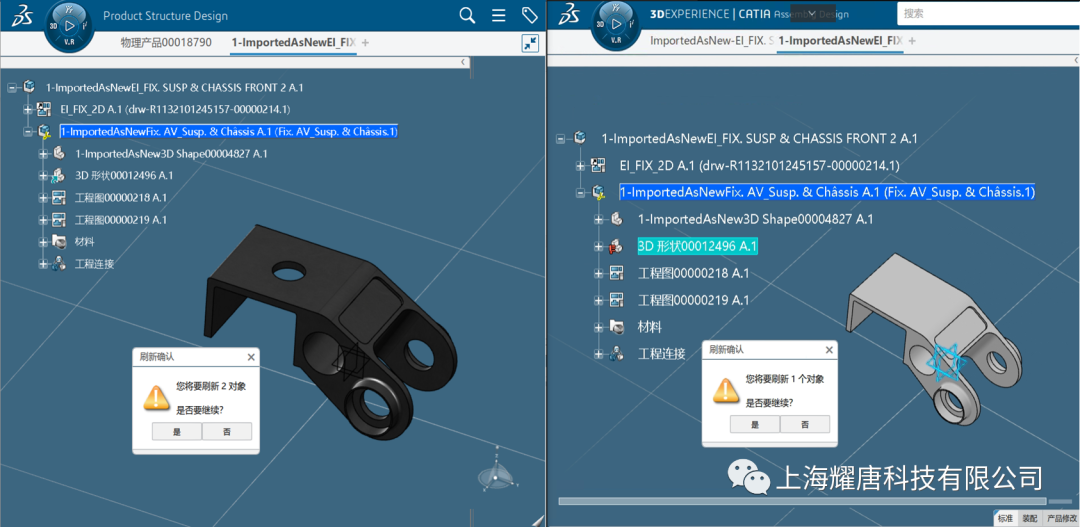1080x527 pixels.
Task: Click 是 in the left refresh dialog
Action: tap(177, 432)
